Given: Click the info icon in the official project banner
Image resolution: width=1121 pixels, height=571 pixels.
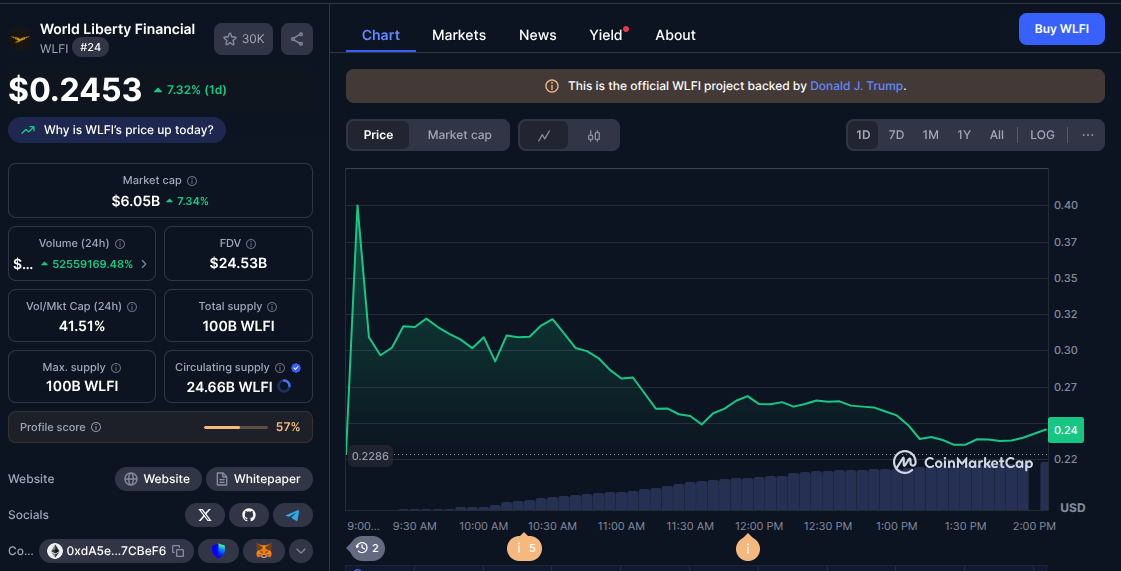Looking at the screenshot, I should (552, 86).
